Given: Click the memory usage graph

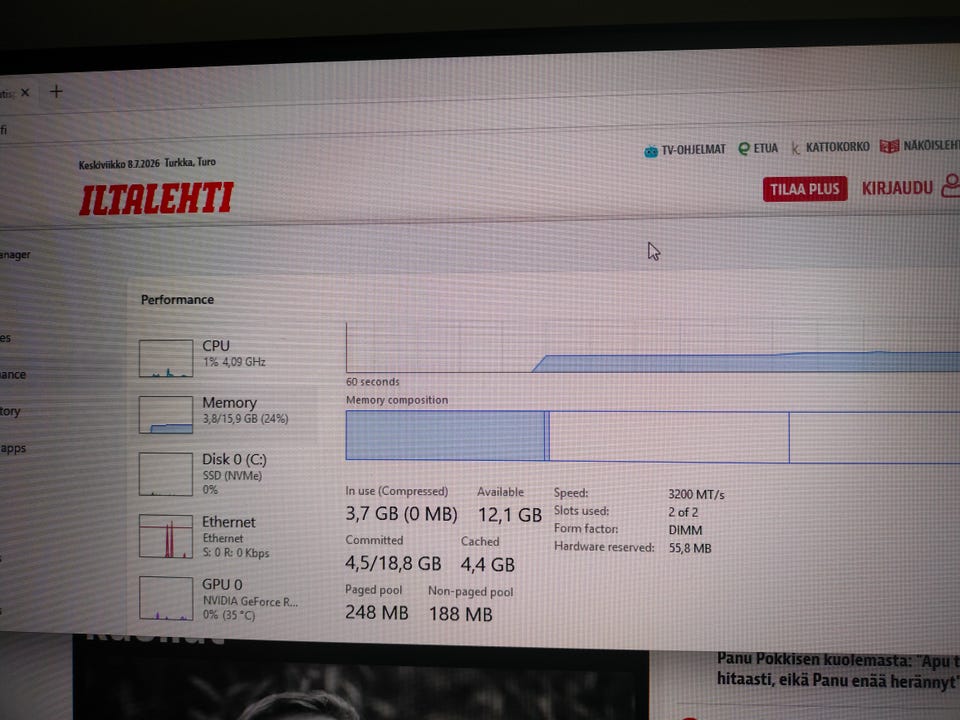Looking at the screenshot, I should click(653, 347).
